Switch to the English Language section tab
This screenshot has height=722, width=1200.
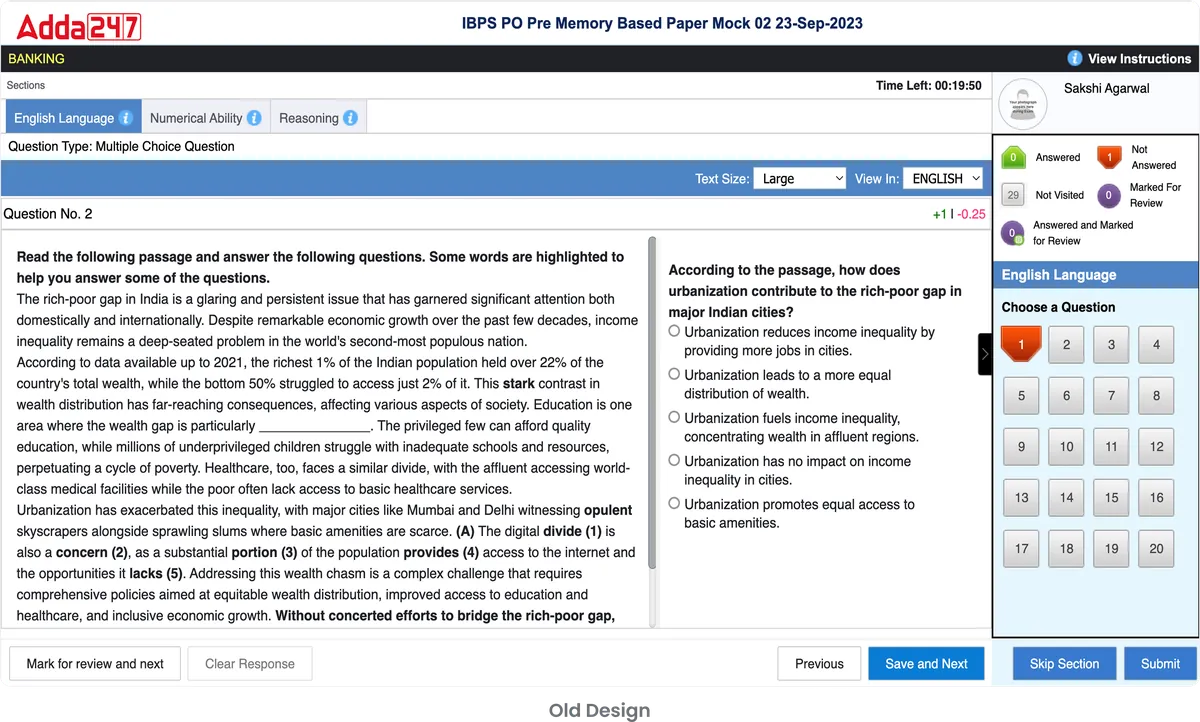[x=72, y=118]
